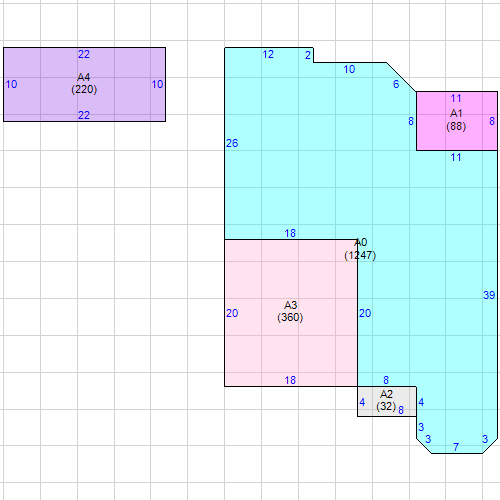The image size is (500, 500).
Task: Click the 8 dimension on A1's right edge
Action: pos(492,121)
